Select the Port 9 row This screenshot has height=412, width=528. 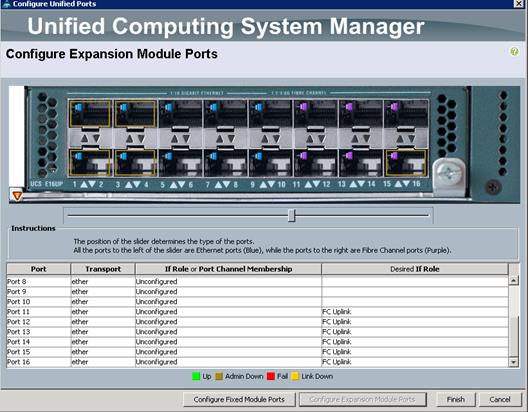click(x=257, y=291)
